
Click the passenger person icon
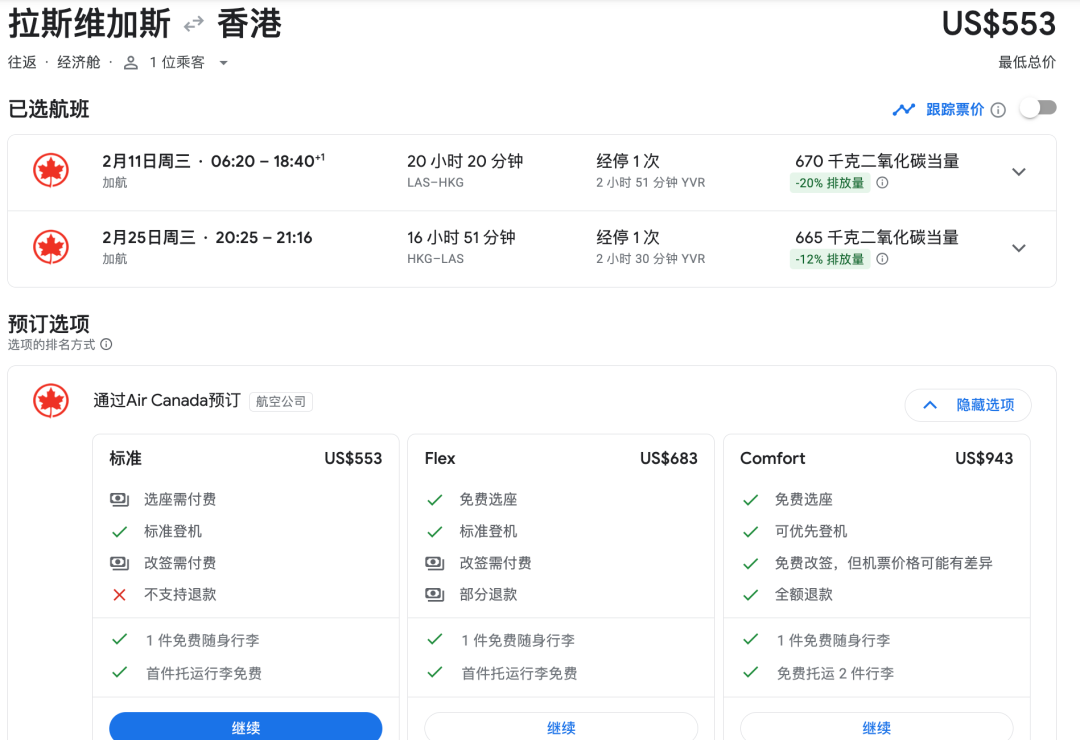[131, 63]
